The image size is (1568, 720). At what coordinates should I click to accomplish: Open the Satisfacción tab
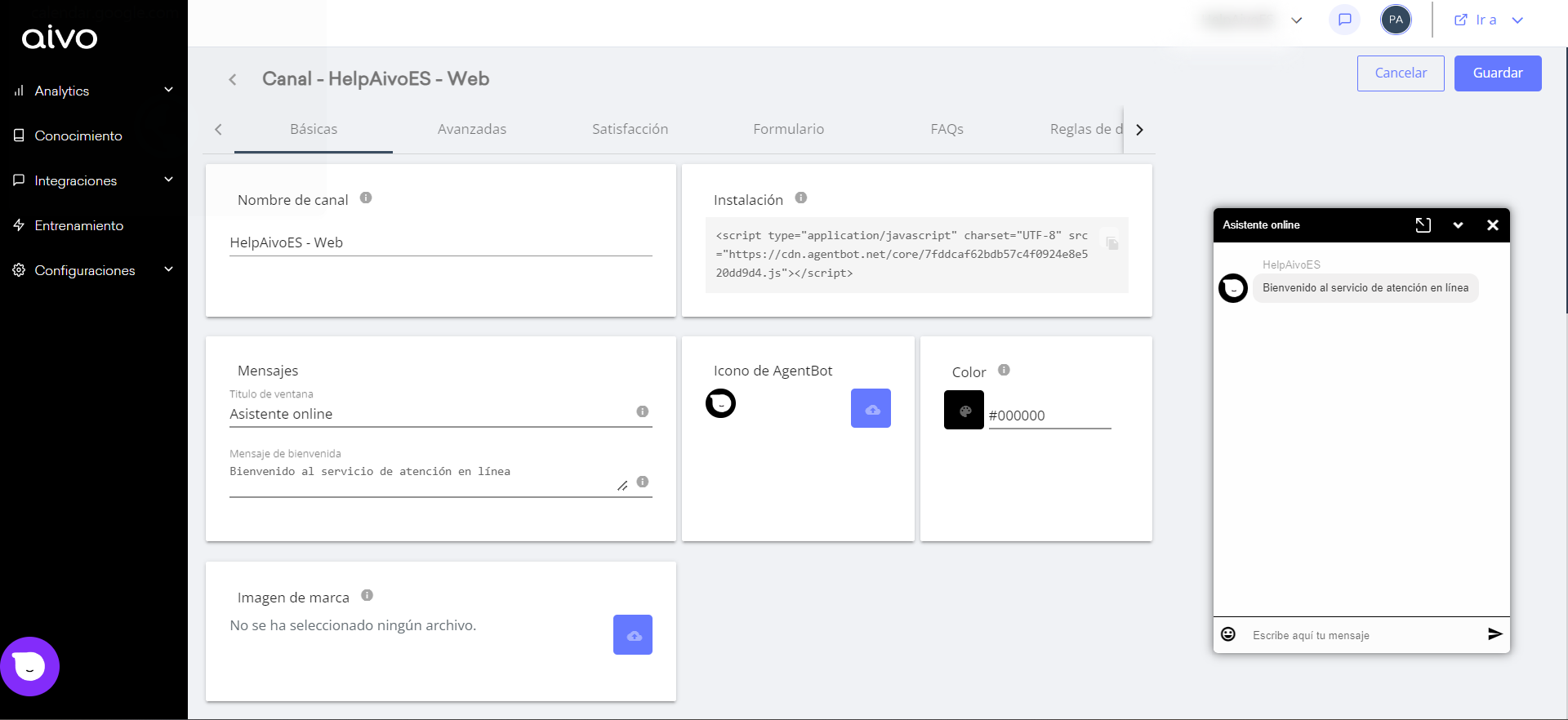(x=630, y=129)
